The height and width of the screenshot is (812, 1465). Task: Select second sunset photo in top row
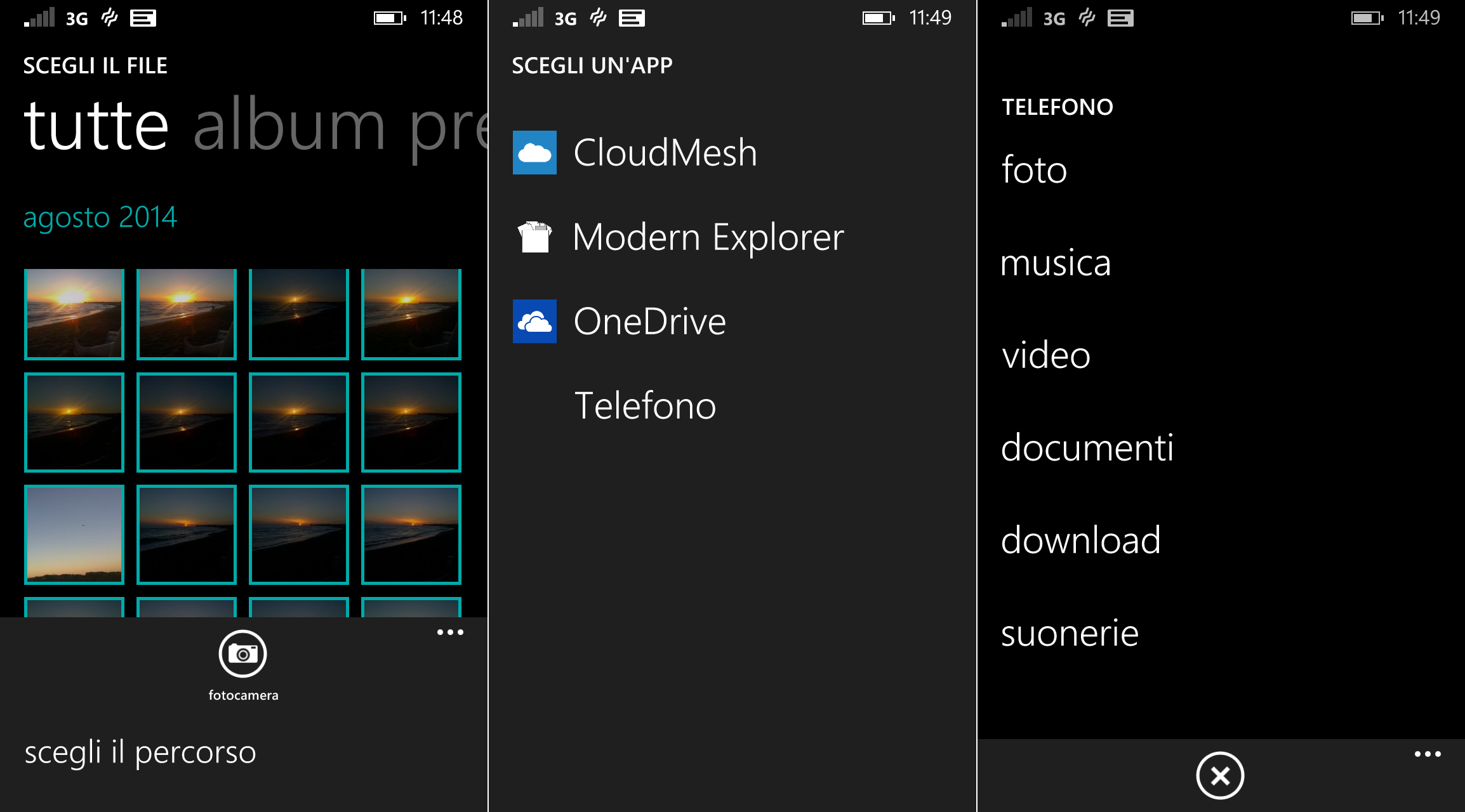[187, 314]
